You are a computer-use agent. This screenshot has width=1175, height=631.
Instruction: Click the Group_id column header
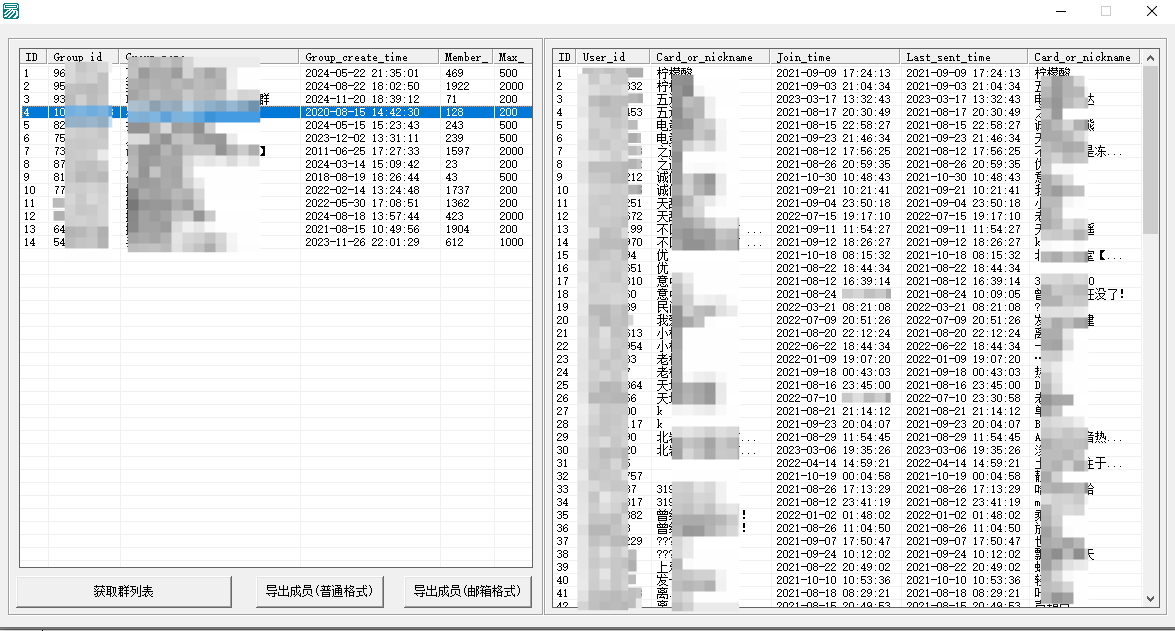click(83, 58)
